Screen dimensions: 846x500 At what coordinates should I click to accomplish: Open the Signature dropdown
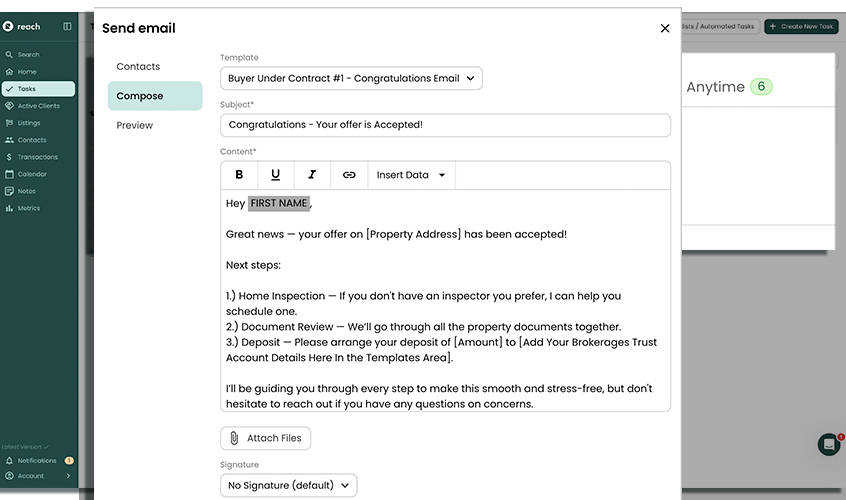(288, 485)
